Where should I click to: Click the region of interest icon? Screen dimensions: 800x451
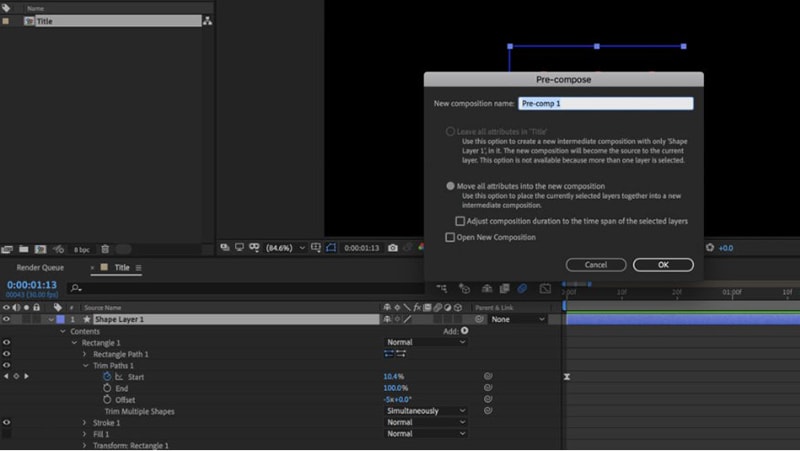coord(316,247)
